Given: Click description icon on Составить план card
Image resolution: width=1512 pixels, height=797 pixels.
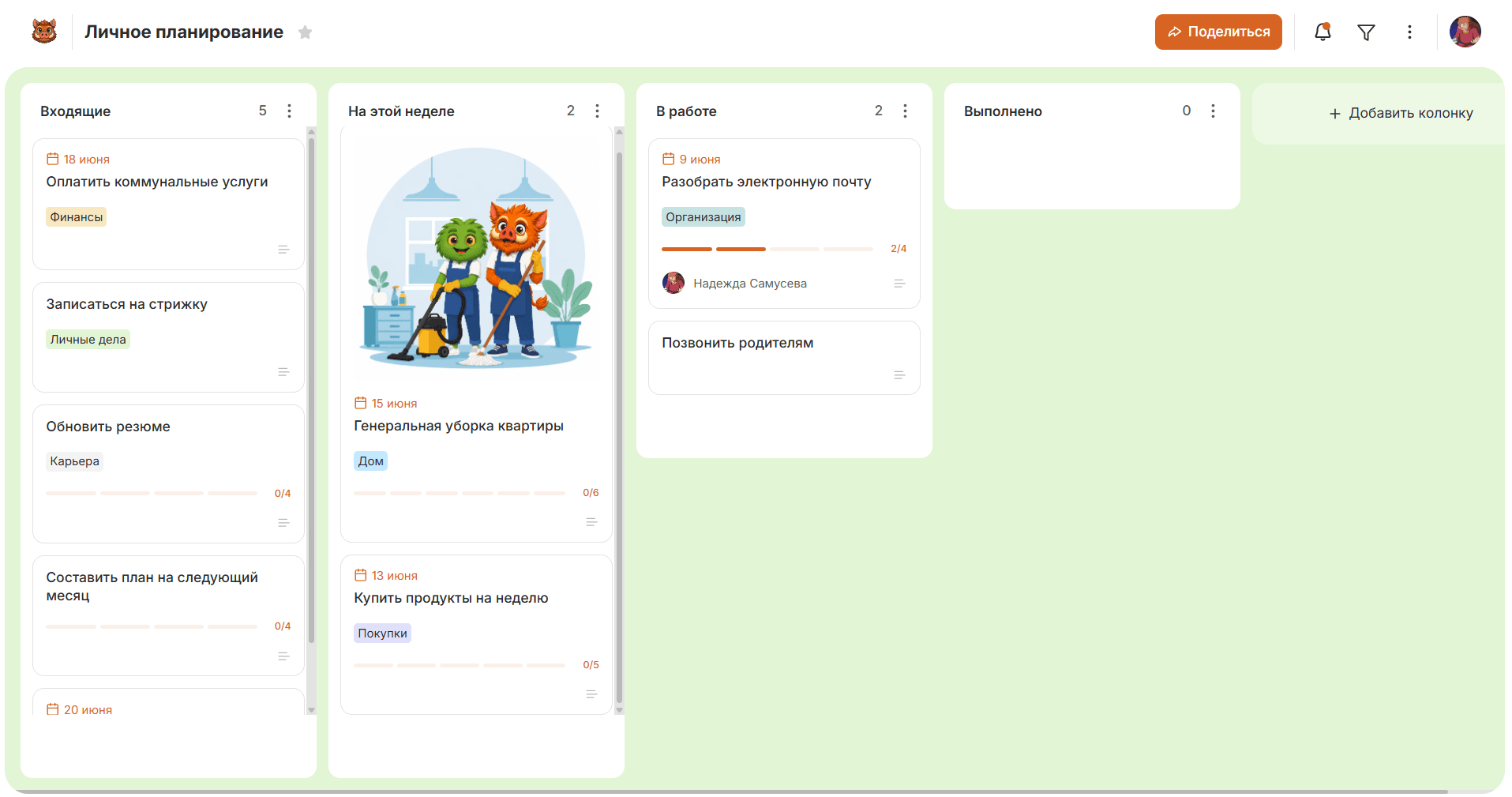Looking at the screenshot, I should point(283,656).
